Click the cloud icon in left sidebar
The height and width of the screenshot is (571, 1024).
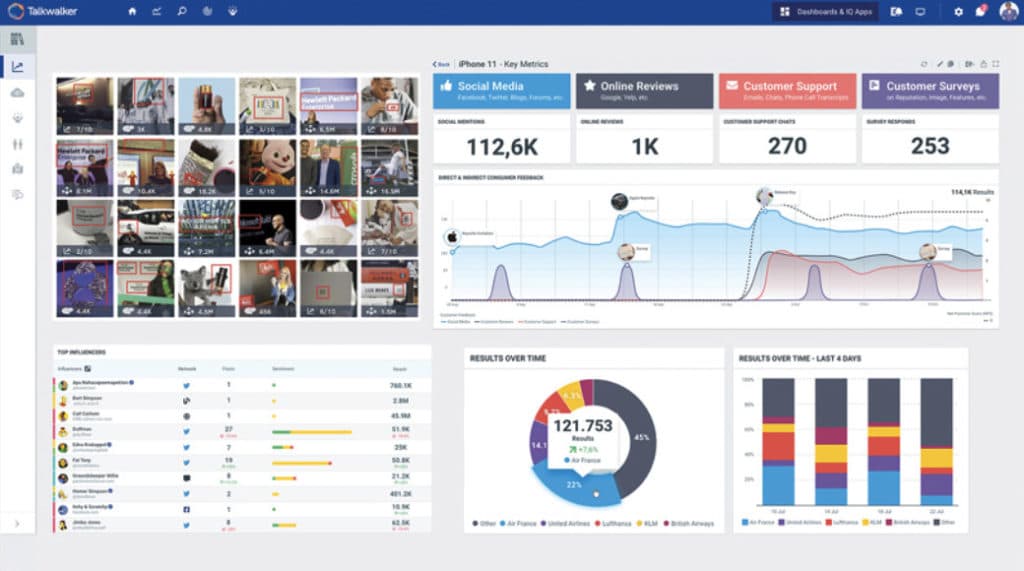tap(18, 93)
